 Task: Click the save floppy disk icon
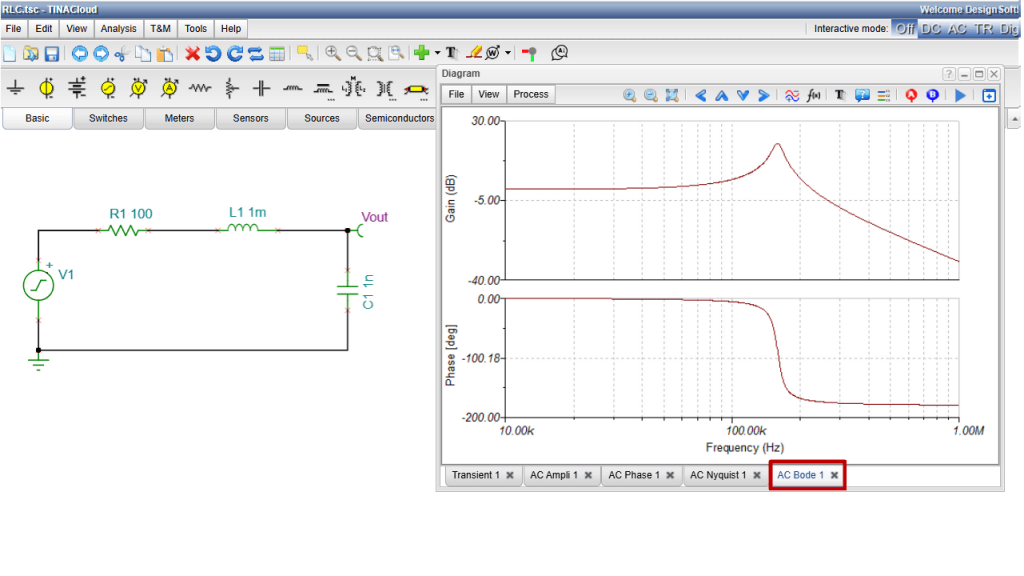pos(52,54)
